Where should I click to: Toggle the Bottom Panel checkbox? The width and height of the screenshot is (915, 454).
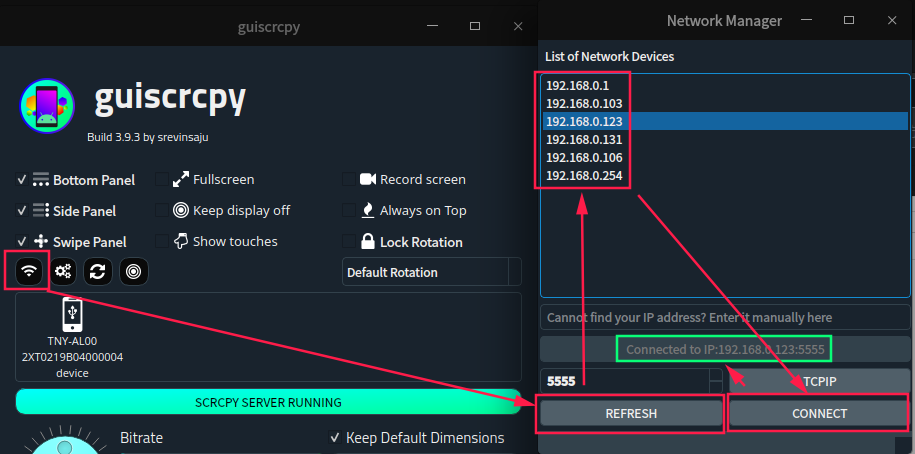(x=22, y=180)
